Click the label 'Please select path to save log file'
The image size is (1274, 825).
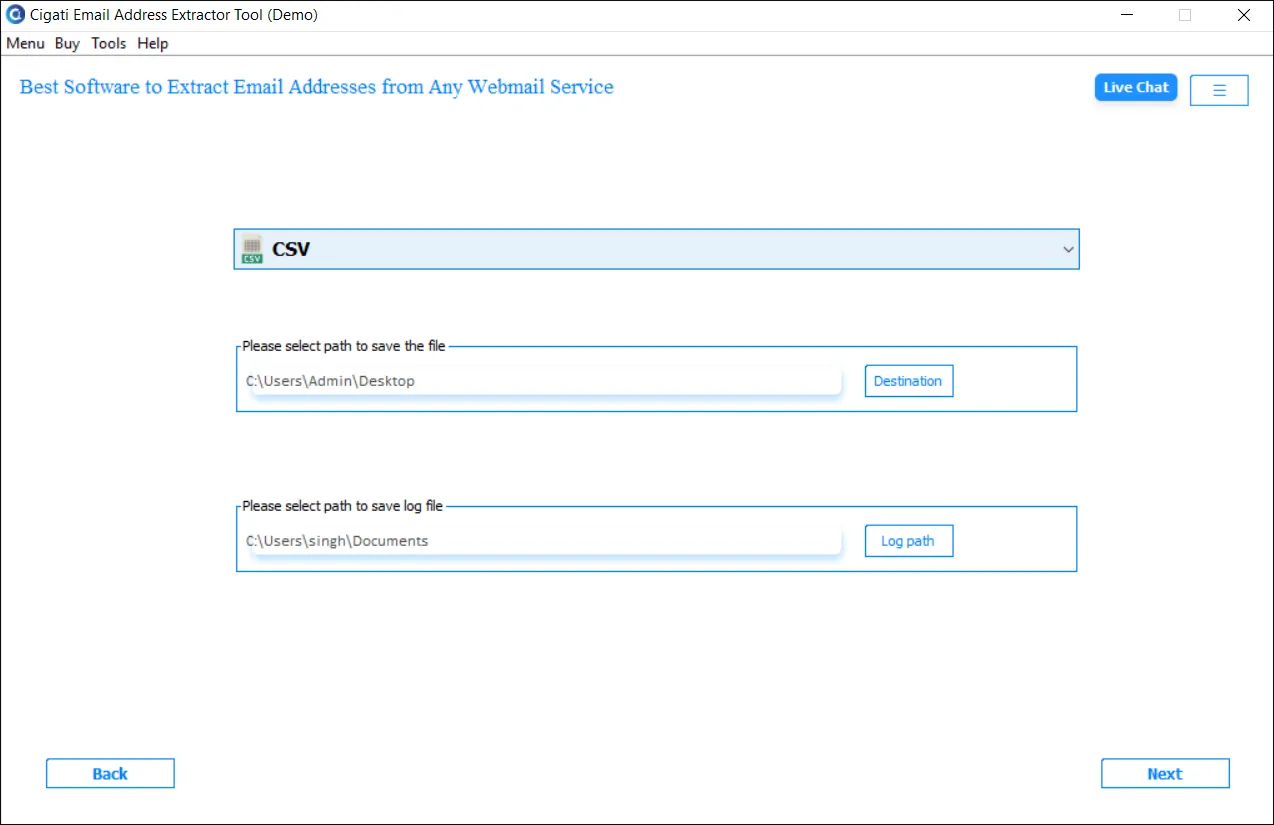tap(342, 506)
